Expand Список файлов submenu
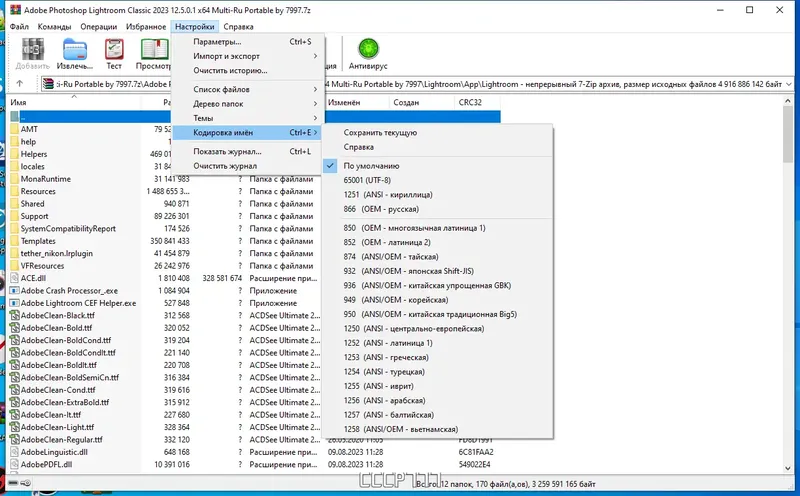This screenshot has width=800, height=496. click(247, 89)
